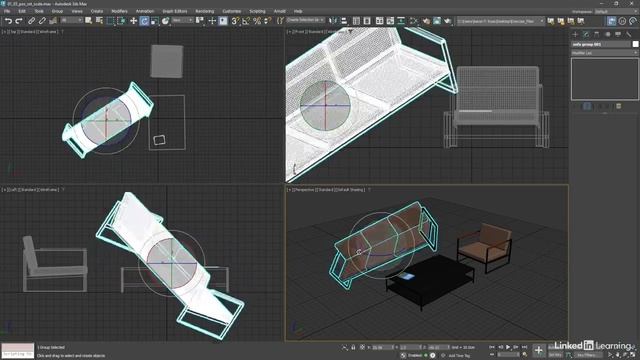The width and height of the screenshot is (640, 360).
Task: Click the Align tool icon
Action: (344, 21)
